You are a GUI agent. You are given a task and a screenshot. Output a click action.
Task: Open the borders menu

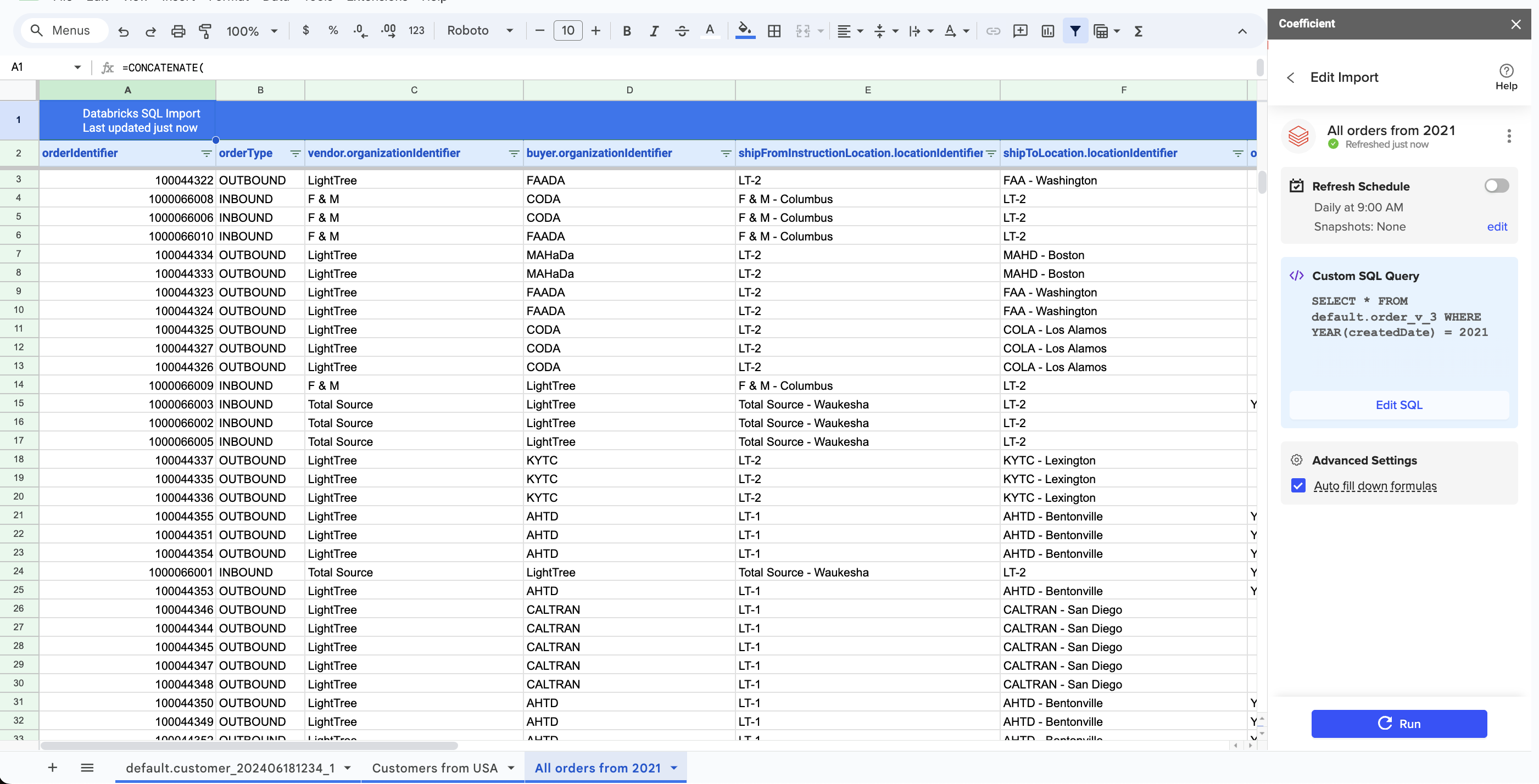[x=774, y=31]
